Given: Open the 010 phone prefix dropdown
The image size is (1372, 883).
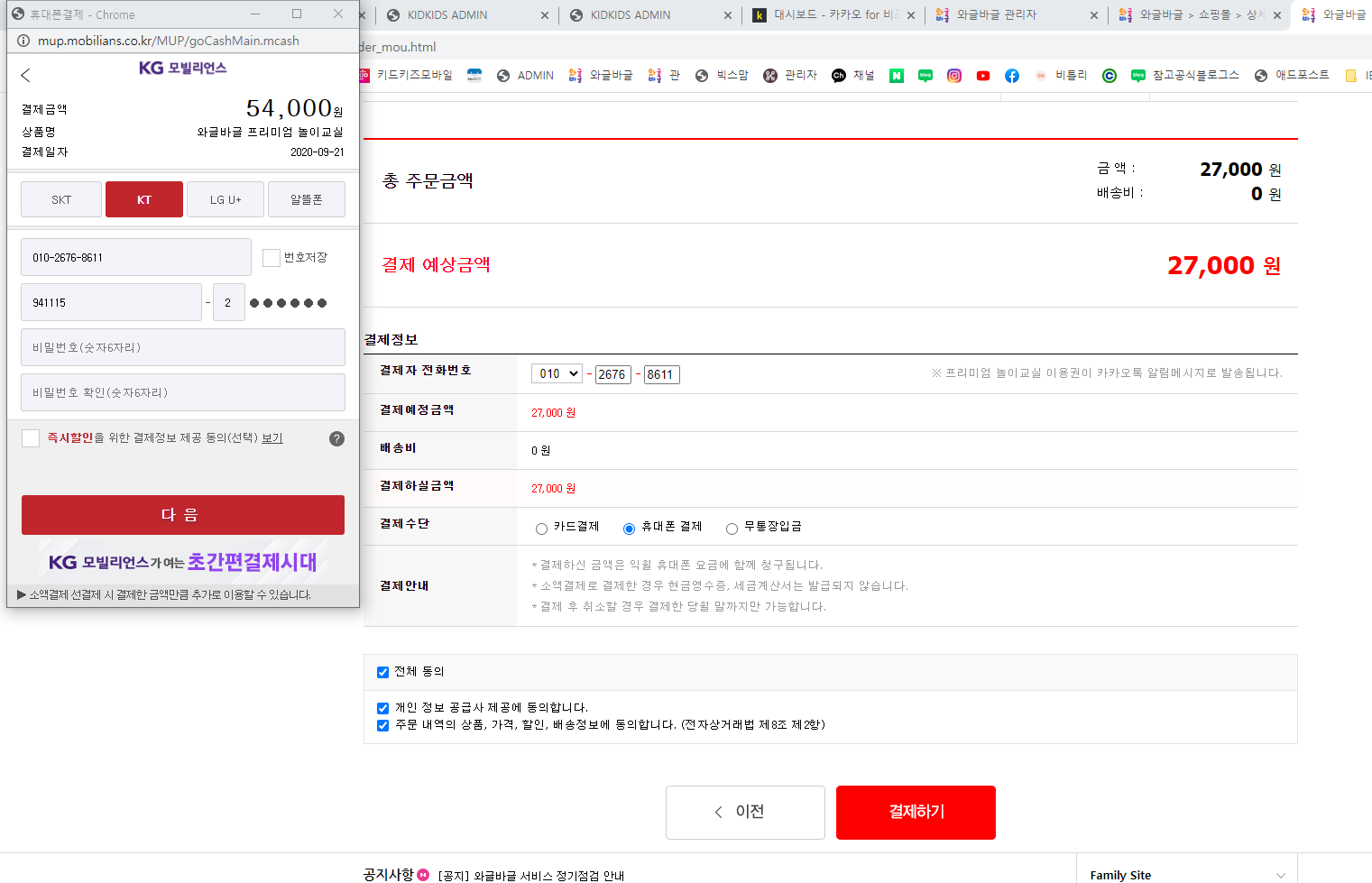Looking at the screenshot, I should click(557, 373).
